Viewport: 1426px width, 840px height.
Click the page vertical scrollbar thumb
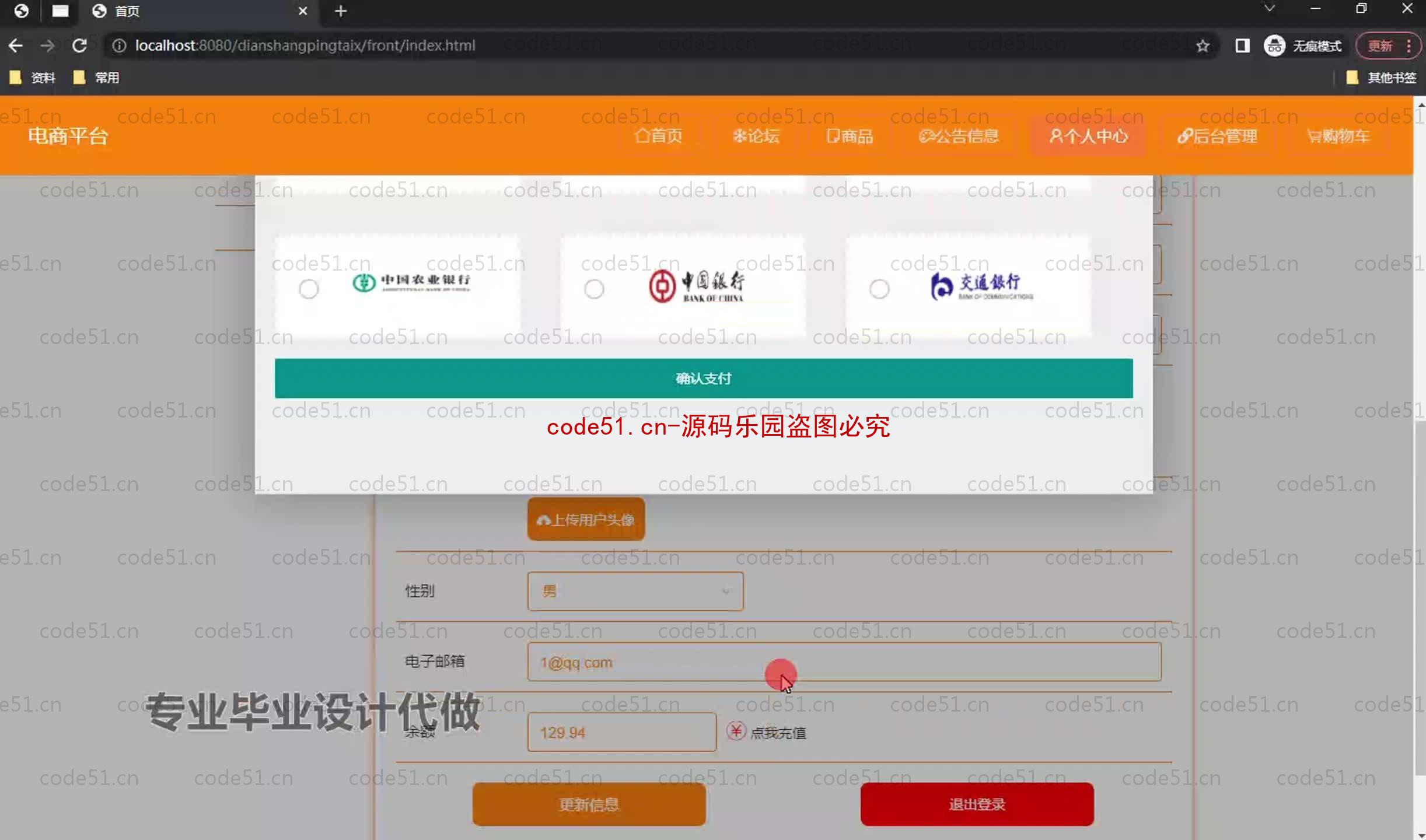pyautogui.click(x=1420, y=598)
